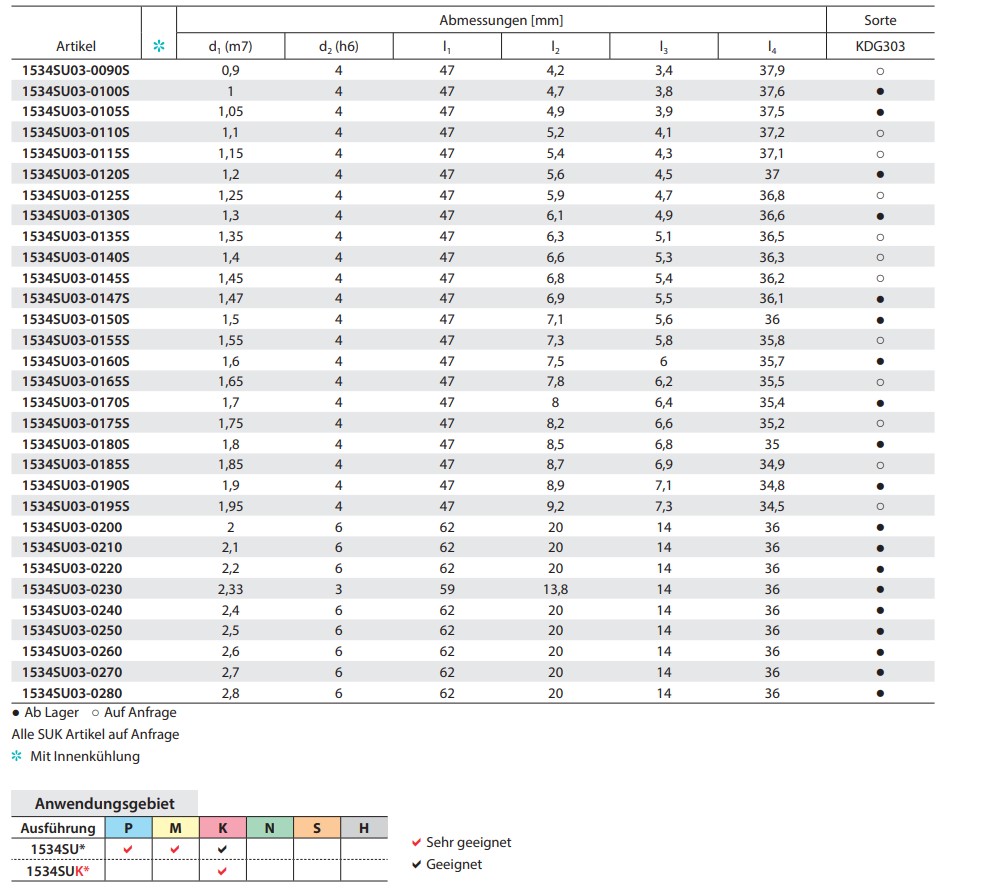Select the red checkmark in 1534SU* P column
This screenshot has width=984, height=892.
128,848
